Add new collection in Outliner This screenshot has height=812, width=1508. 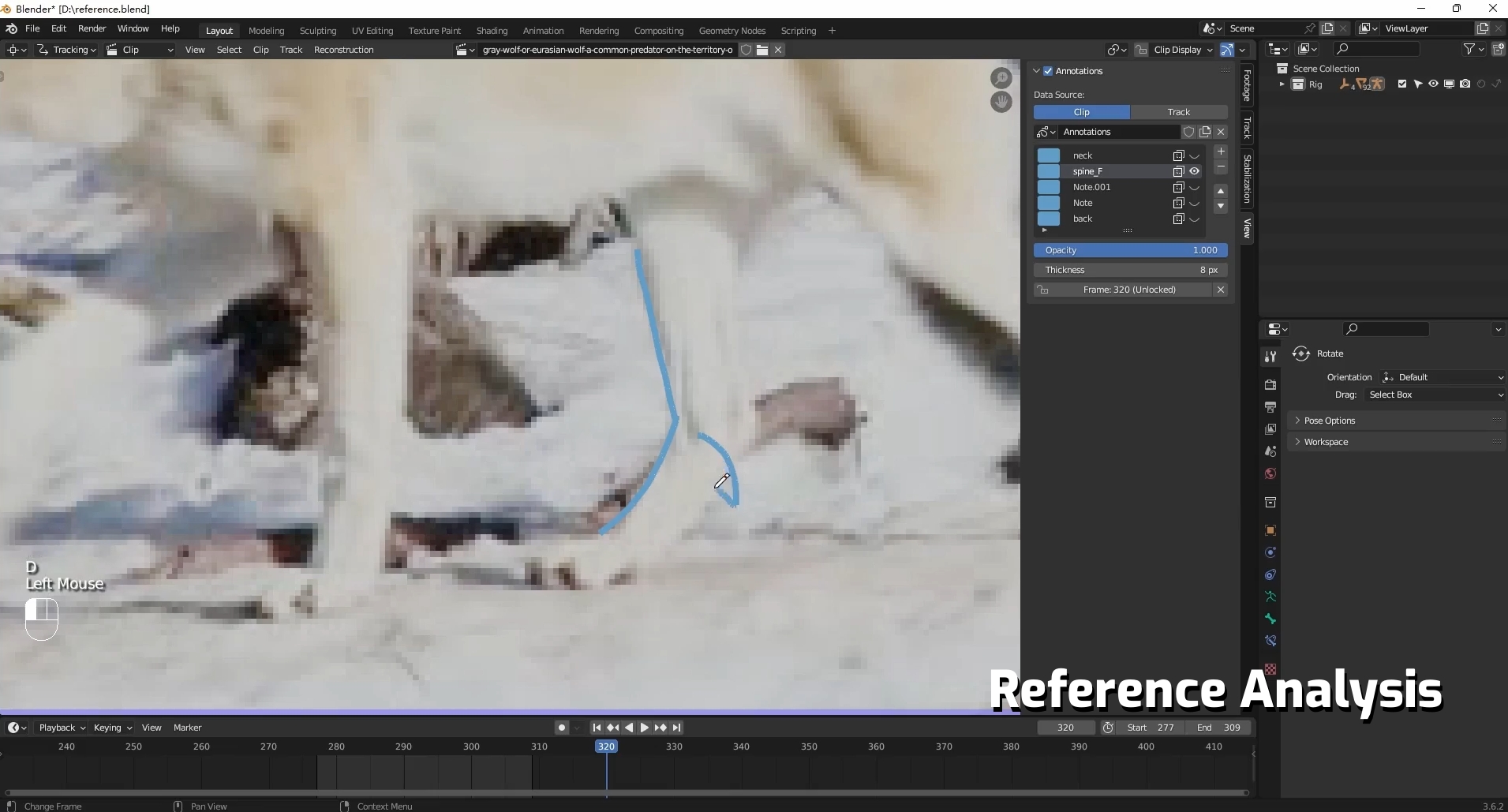pyautogui.click(x=1498, y=49)
